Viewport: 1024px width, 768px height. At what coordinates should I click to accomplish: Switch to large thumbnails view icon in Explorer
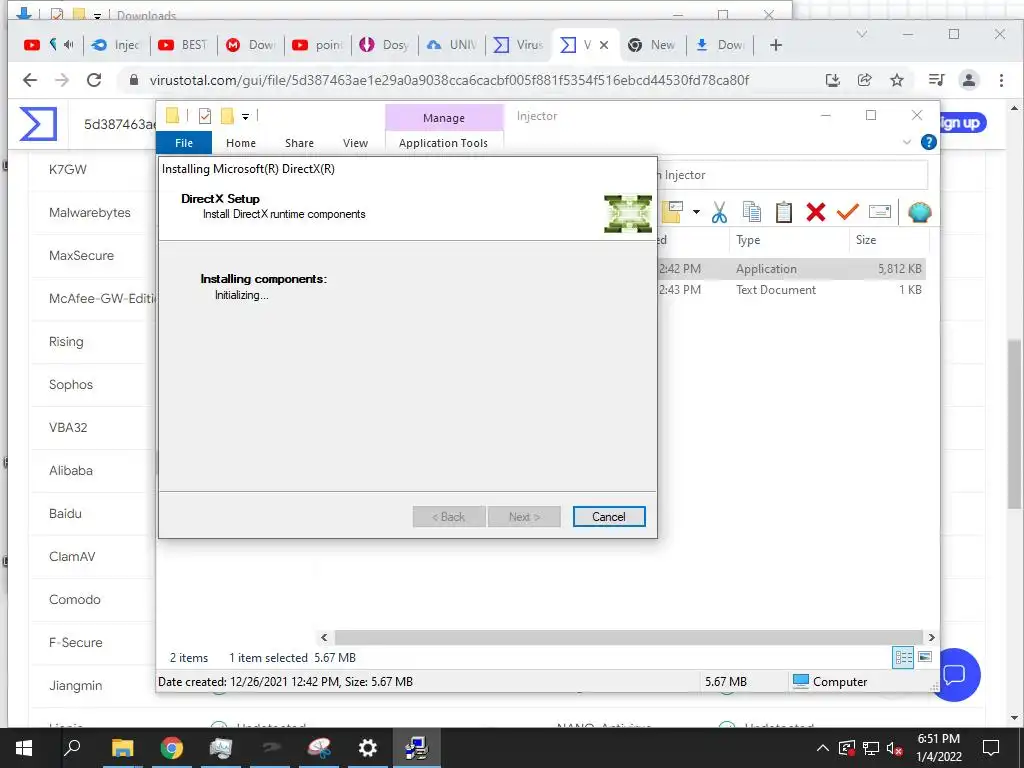[x=925, y=657]
